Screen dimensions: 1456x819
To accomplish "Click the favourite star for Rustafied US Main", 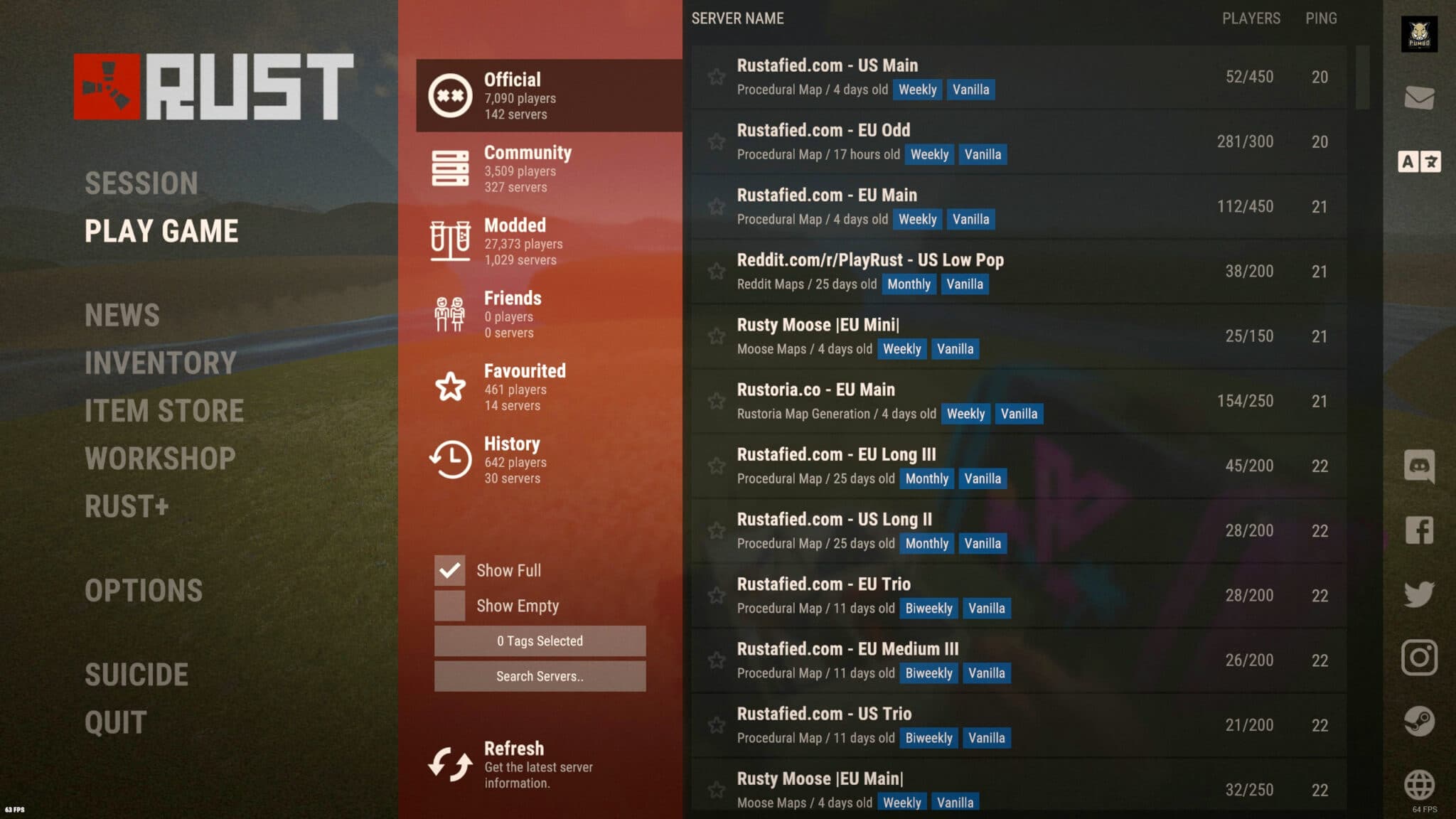I will [716, 76].
